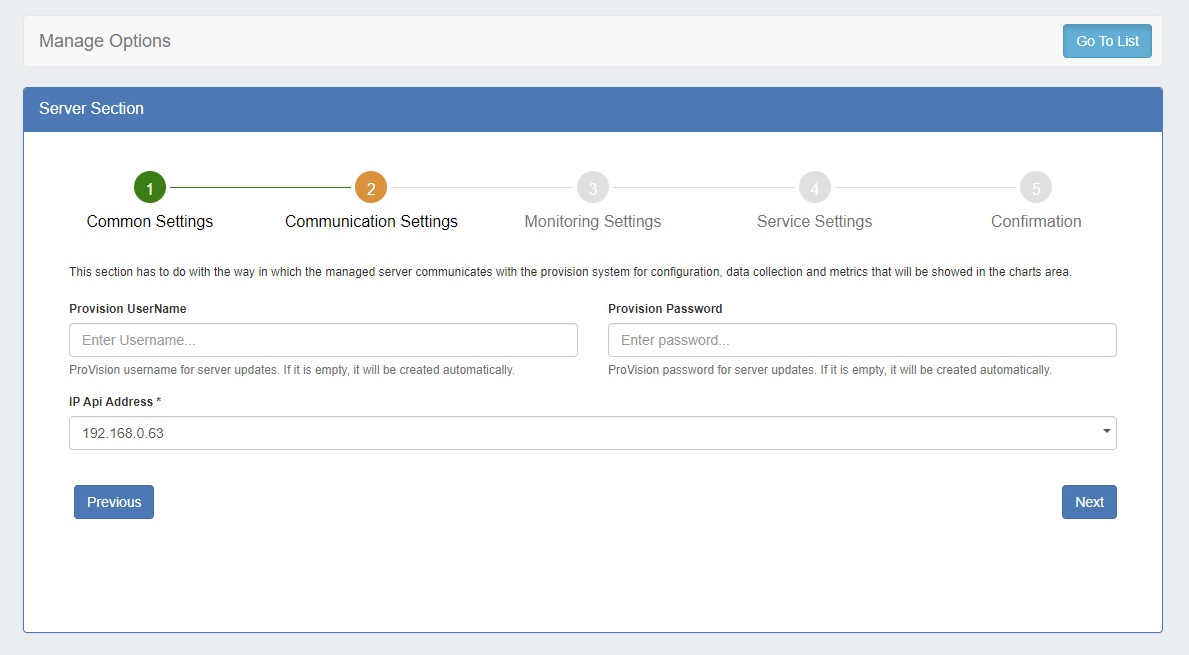Open the IP Api Address combo box

click(580, 433)
